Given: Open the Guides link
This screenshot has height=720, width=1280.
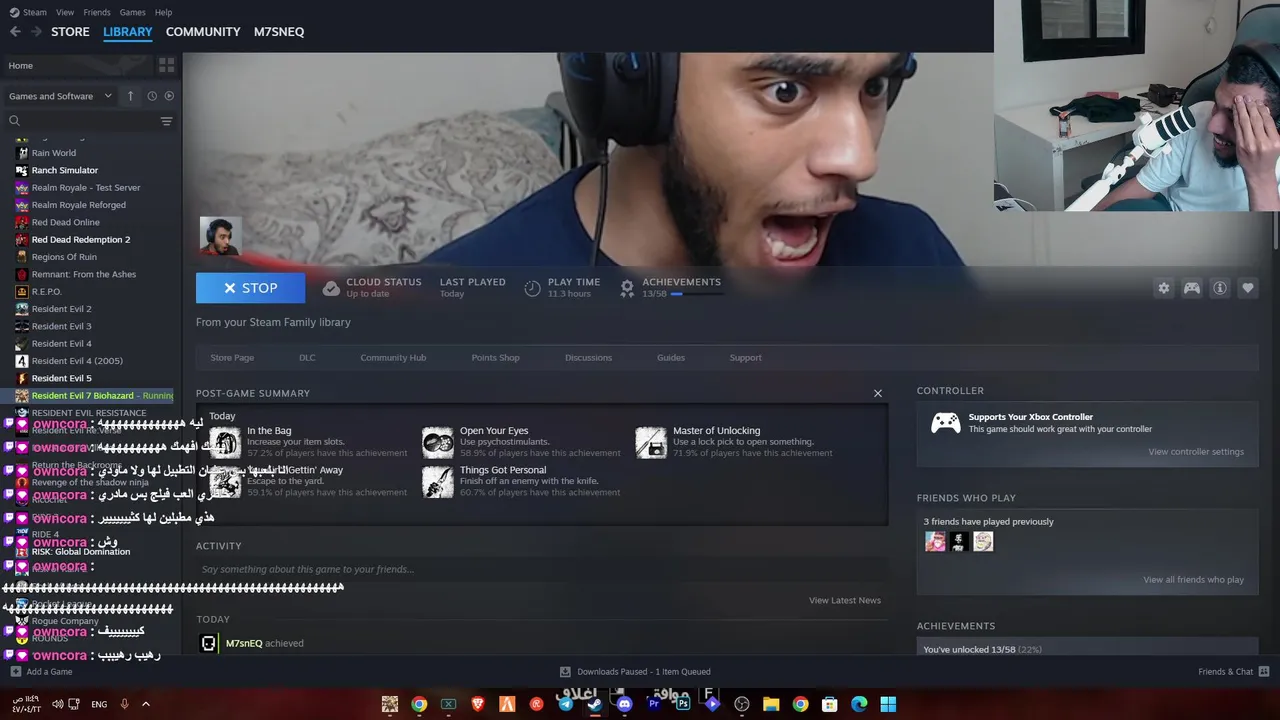Looking at the screenshot, I should (671, 357).
